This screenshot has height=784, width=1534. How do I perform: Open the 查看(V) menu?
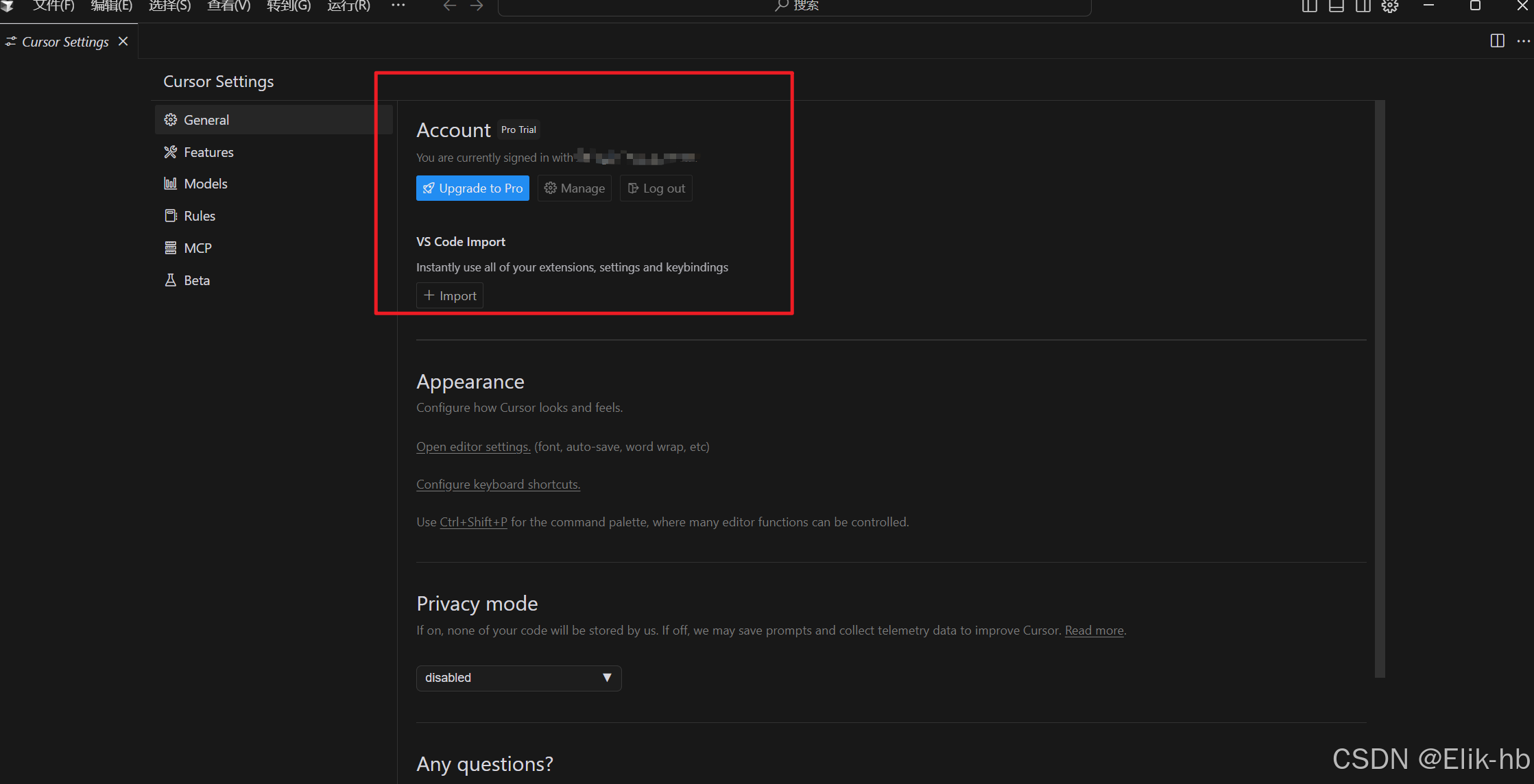point(229,6)
